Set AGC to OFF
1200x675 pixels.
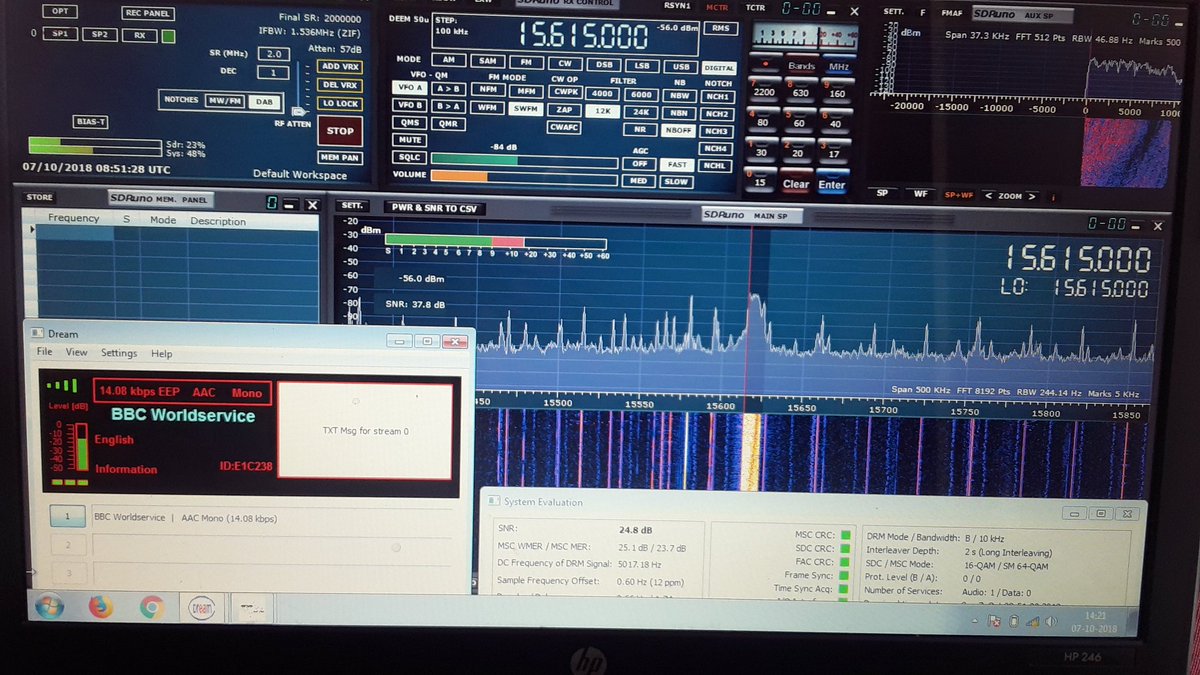639,163
